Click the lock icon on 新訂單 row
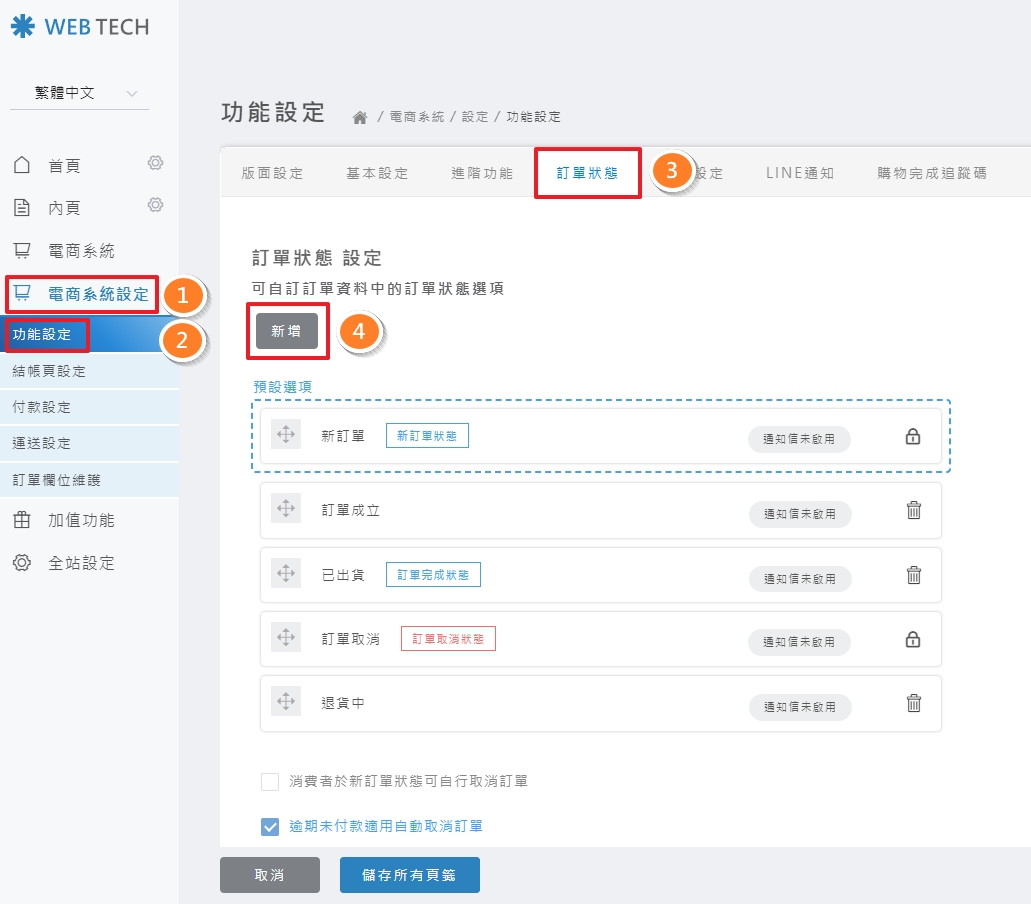 tap(913, 437)
